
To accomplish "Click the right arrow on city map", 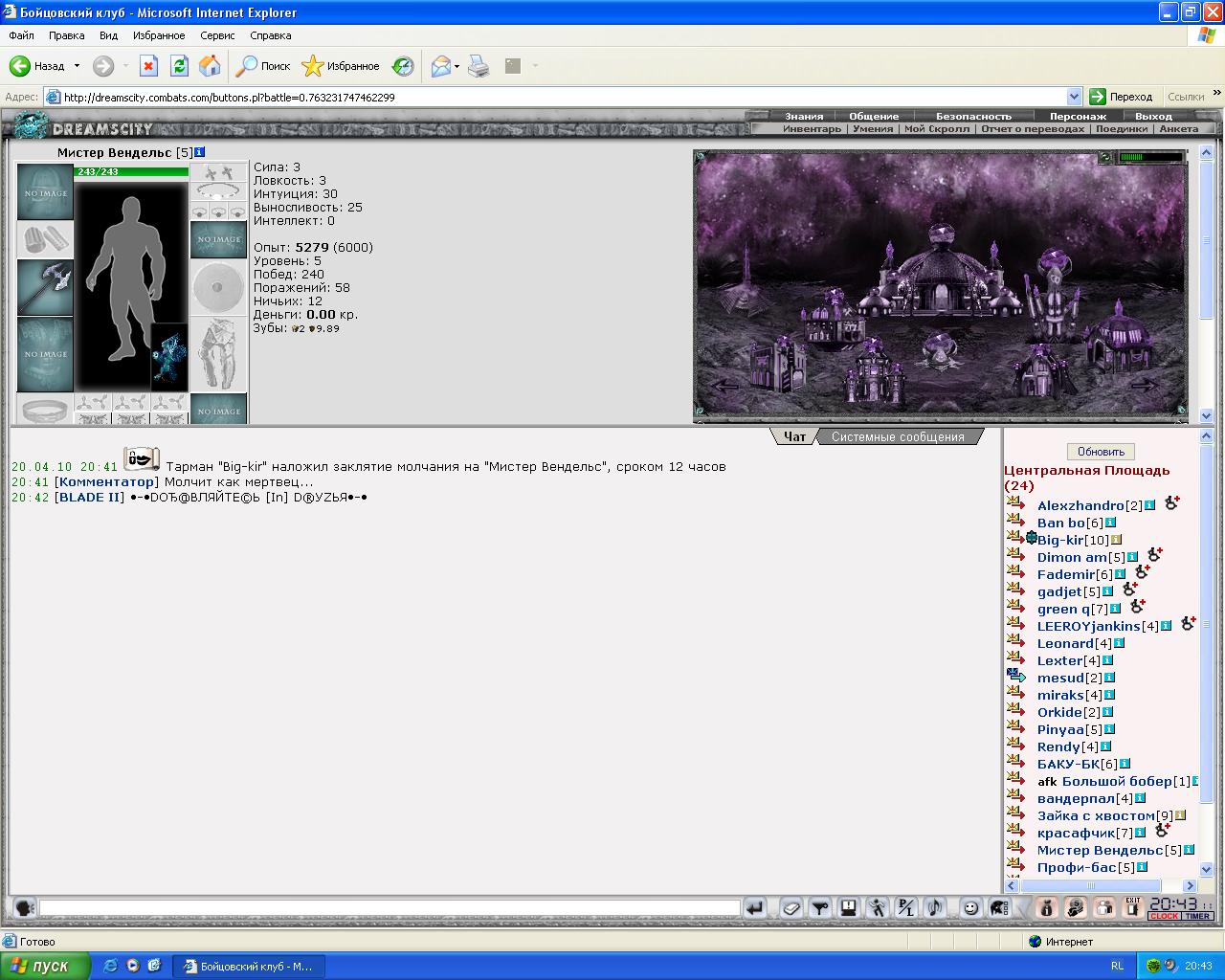I will tap(1145, 386).
